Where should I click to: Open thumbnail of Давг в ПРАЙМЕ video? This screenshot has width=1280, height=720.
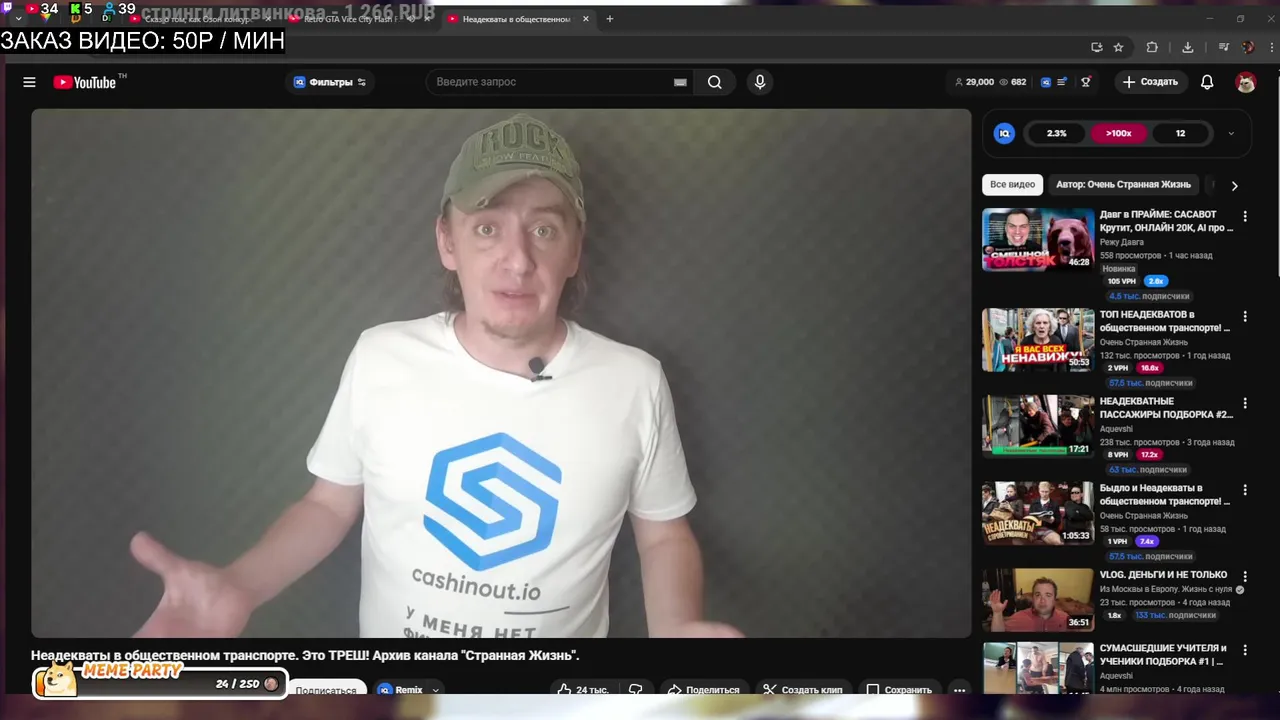[x=1038, y=240]
